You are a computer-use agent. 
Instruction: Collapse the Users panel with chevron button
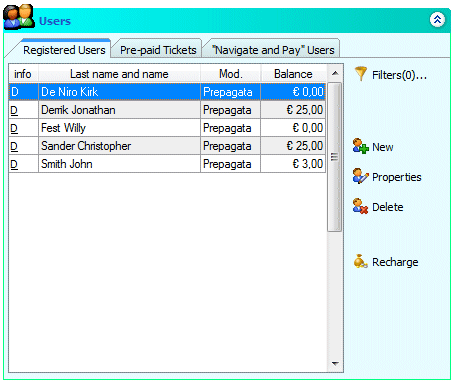pyautogui.click(x=437, y=20)
